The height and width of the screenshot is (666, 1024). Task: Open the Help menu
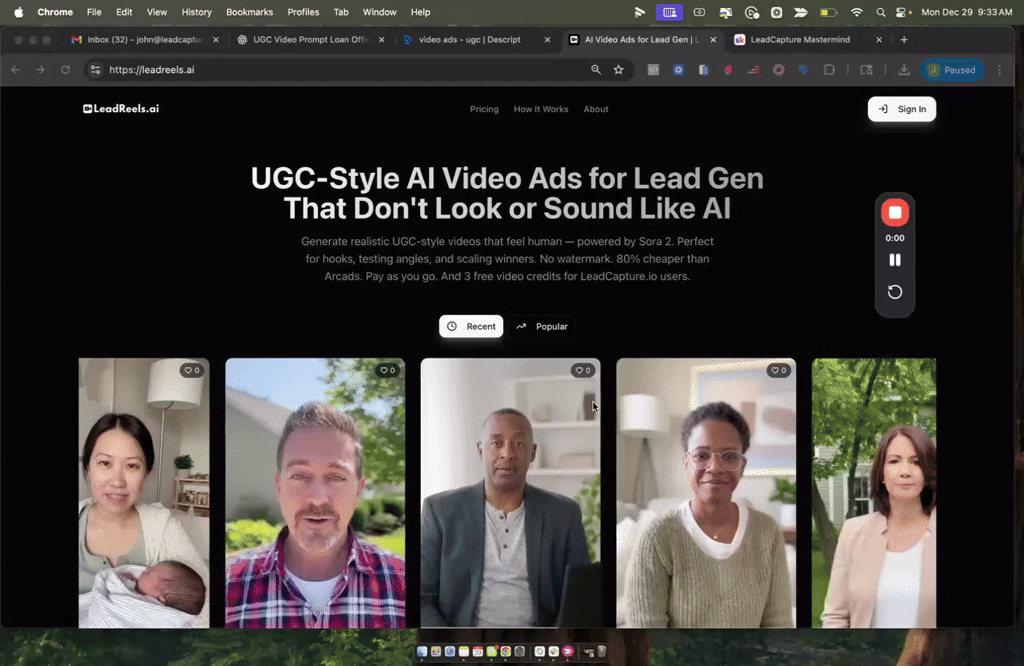pos(421,12)
